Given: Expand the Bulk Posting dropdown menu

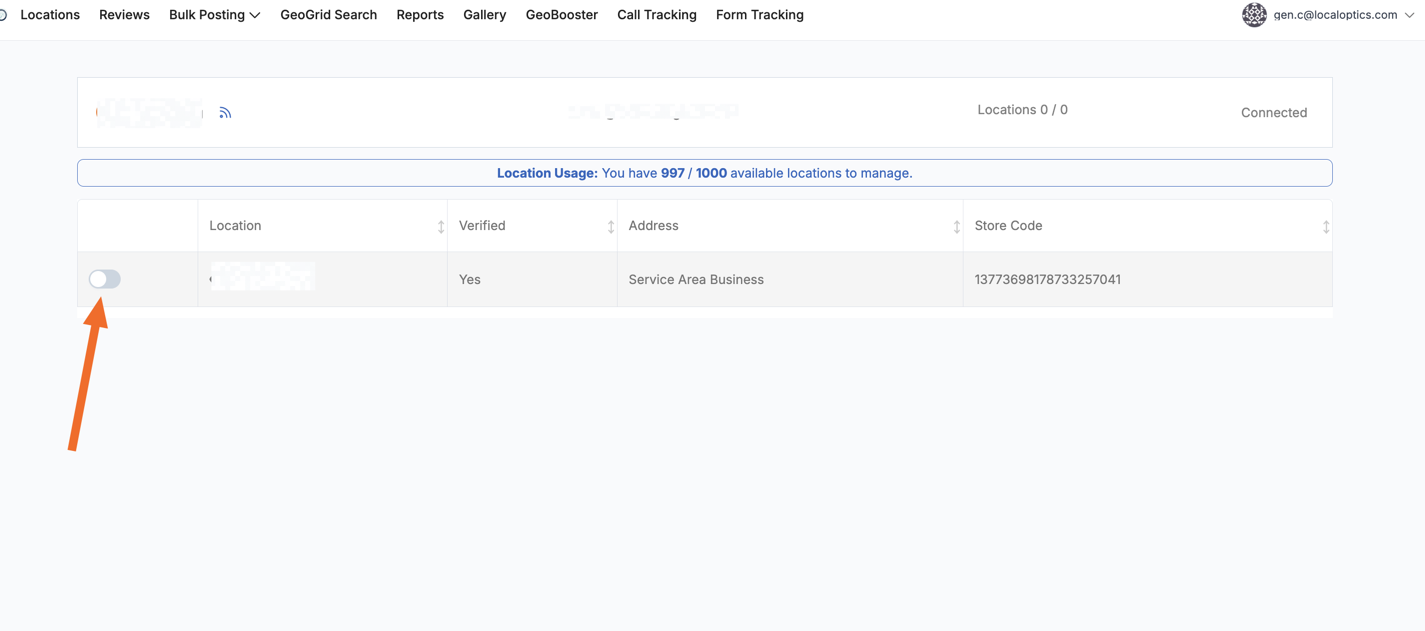Looking at the screenshot, I should pyautogui.click(x=214, y=15).
